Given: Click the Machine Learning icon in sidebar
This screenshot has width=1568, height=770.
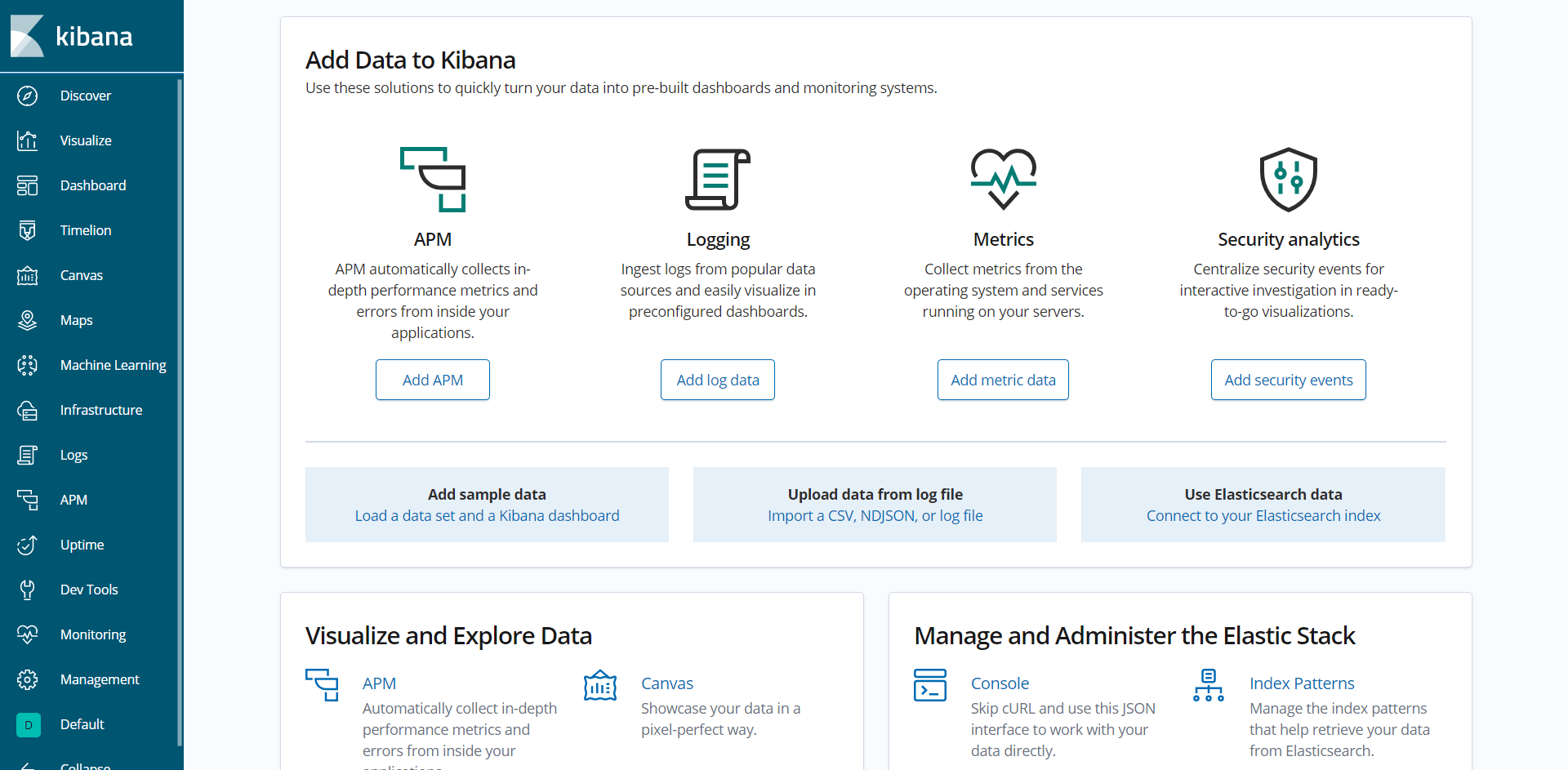Looking at the screenshot, I should [27, 365].
